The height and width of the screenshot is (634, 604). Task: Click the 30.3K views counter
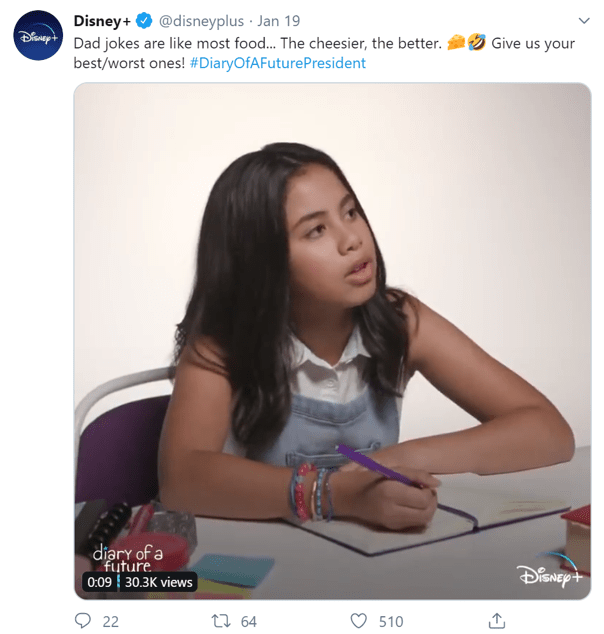click(159, 582)
